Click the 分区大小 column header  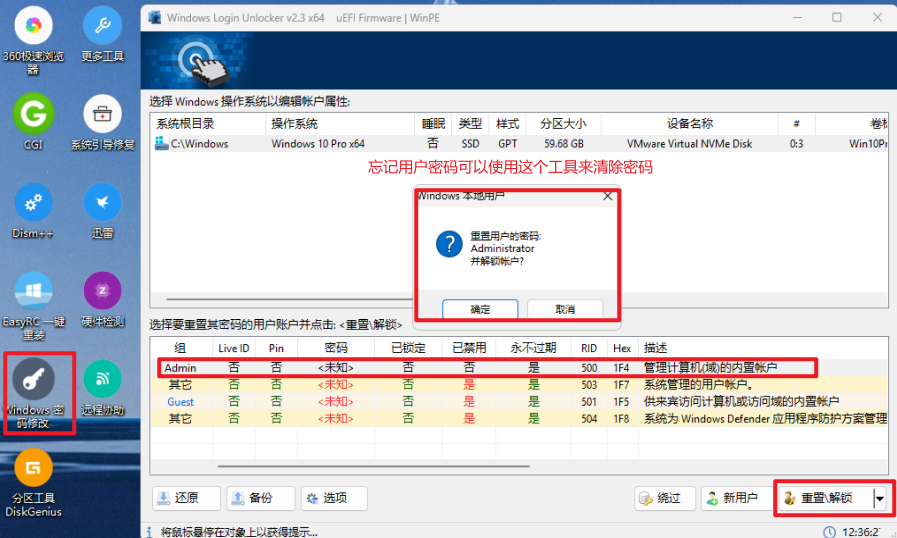tap(563, 124)
